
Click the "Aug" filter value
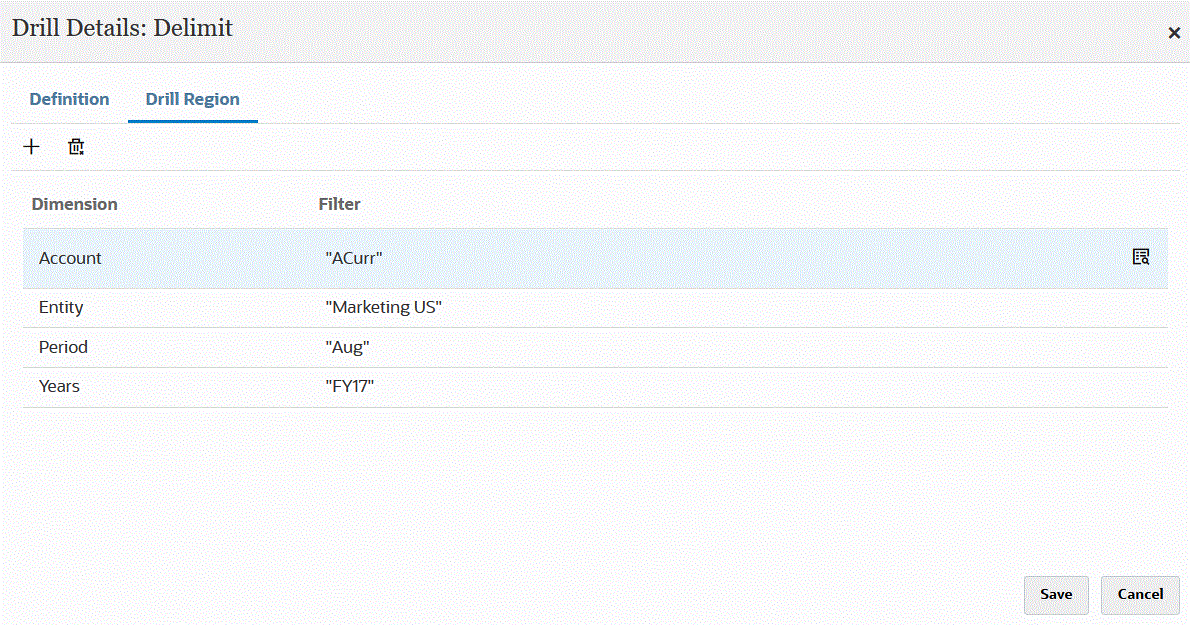pos(347,347)
